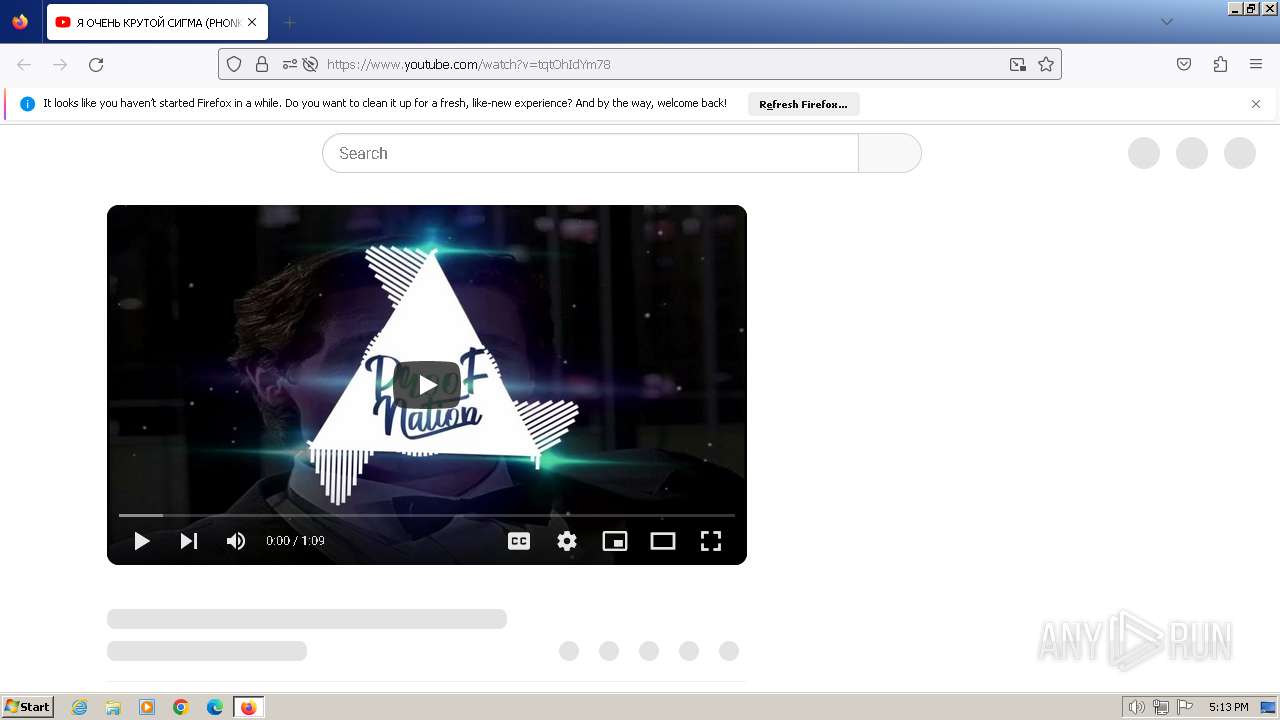
Task: Skip to next video in player
Action: pos(189,541)
